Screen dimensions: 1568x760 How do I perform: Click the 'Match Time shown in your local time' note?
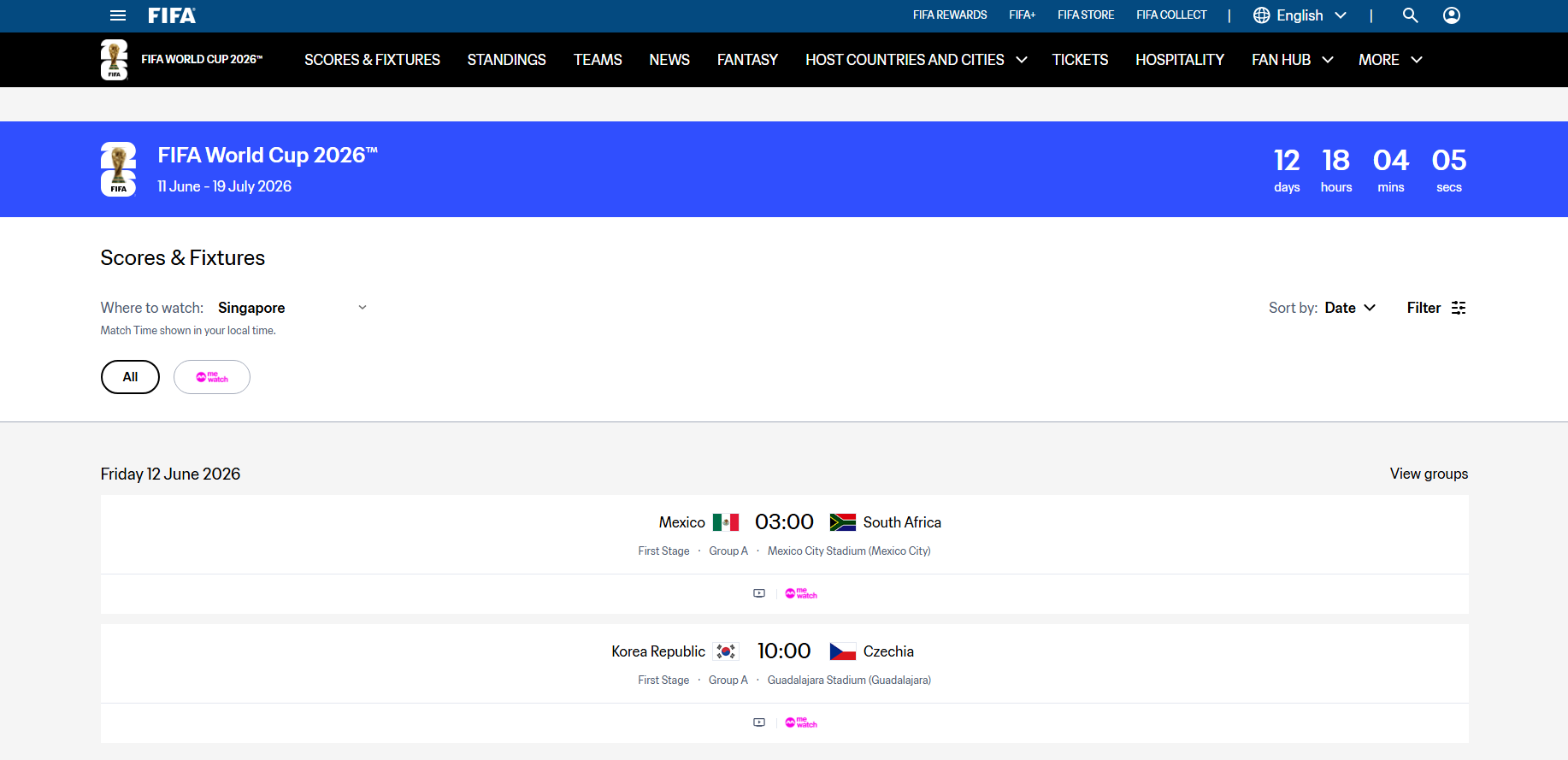click(188, 331)
